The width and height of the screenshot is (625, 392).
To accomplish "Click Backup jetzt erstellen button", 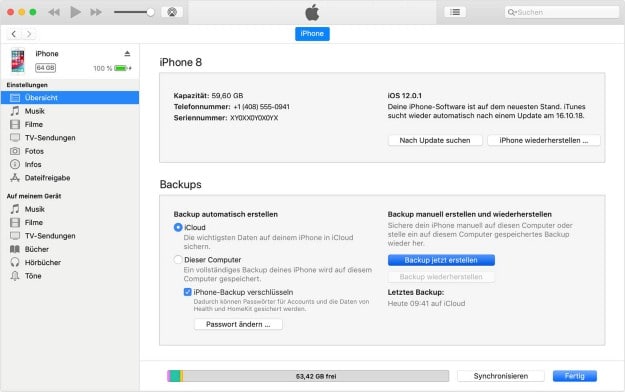I will pyautogui.click(x=441, y=260).
